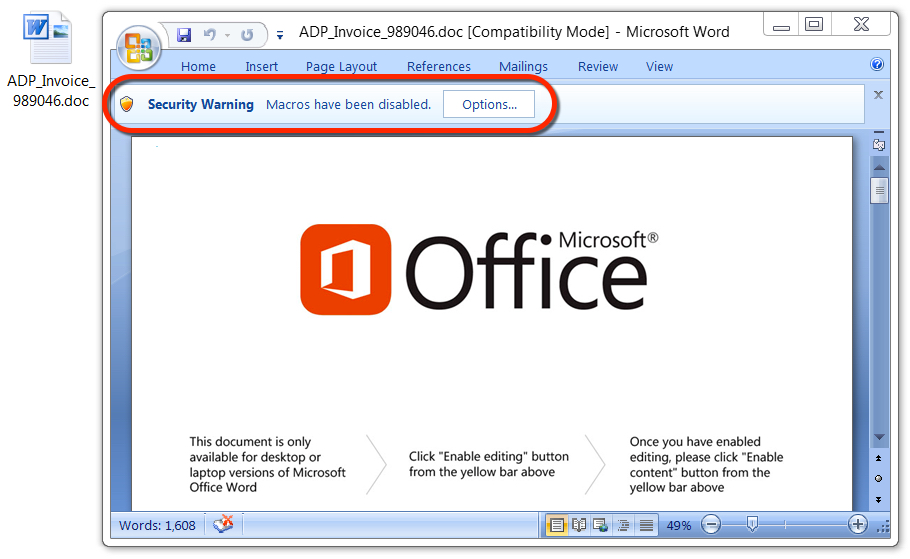
Task: Switch to the Page Layout tab
Action: pyautogui.click(x=341, y=67)
